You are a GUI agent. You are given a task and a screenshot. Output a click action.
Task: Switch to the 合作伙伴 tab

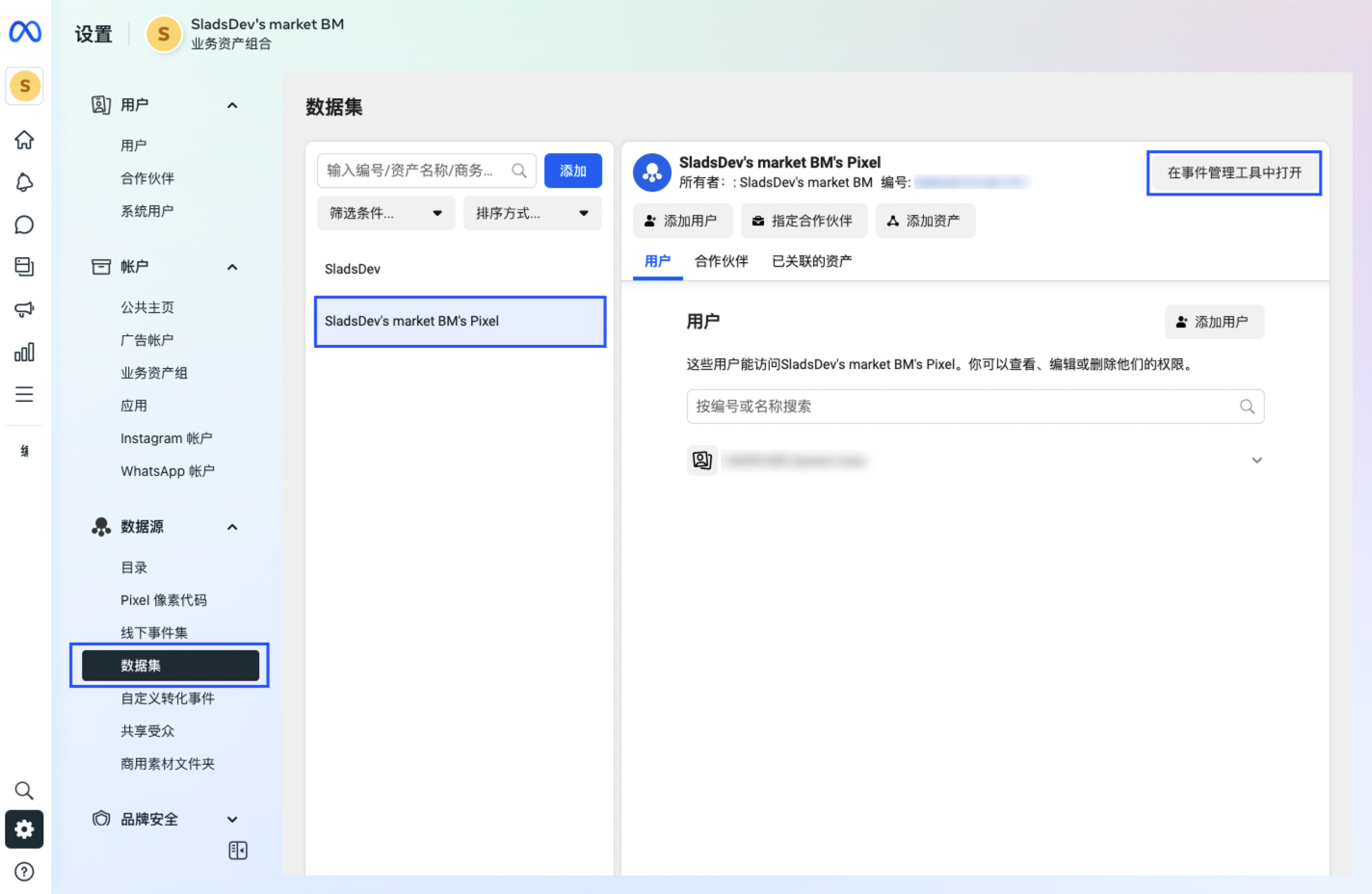click(721, 261)
